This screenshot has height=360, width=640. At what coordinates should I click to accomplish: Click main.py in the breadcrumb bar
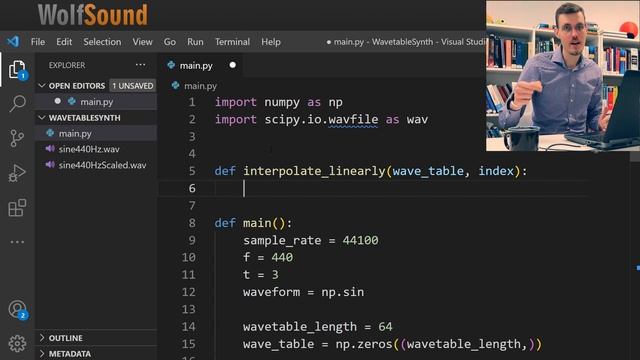point(200,86)
